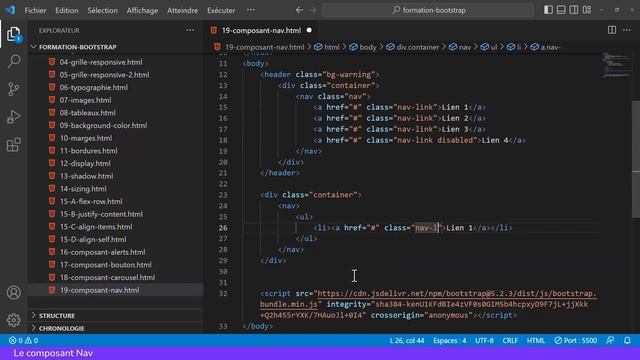Open file 17-composant-bouton.html

(x=105, y=264)
